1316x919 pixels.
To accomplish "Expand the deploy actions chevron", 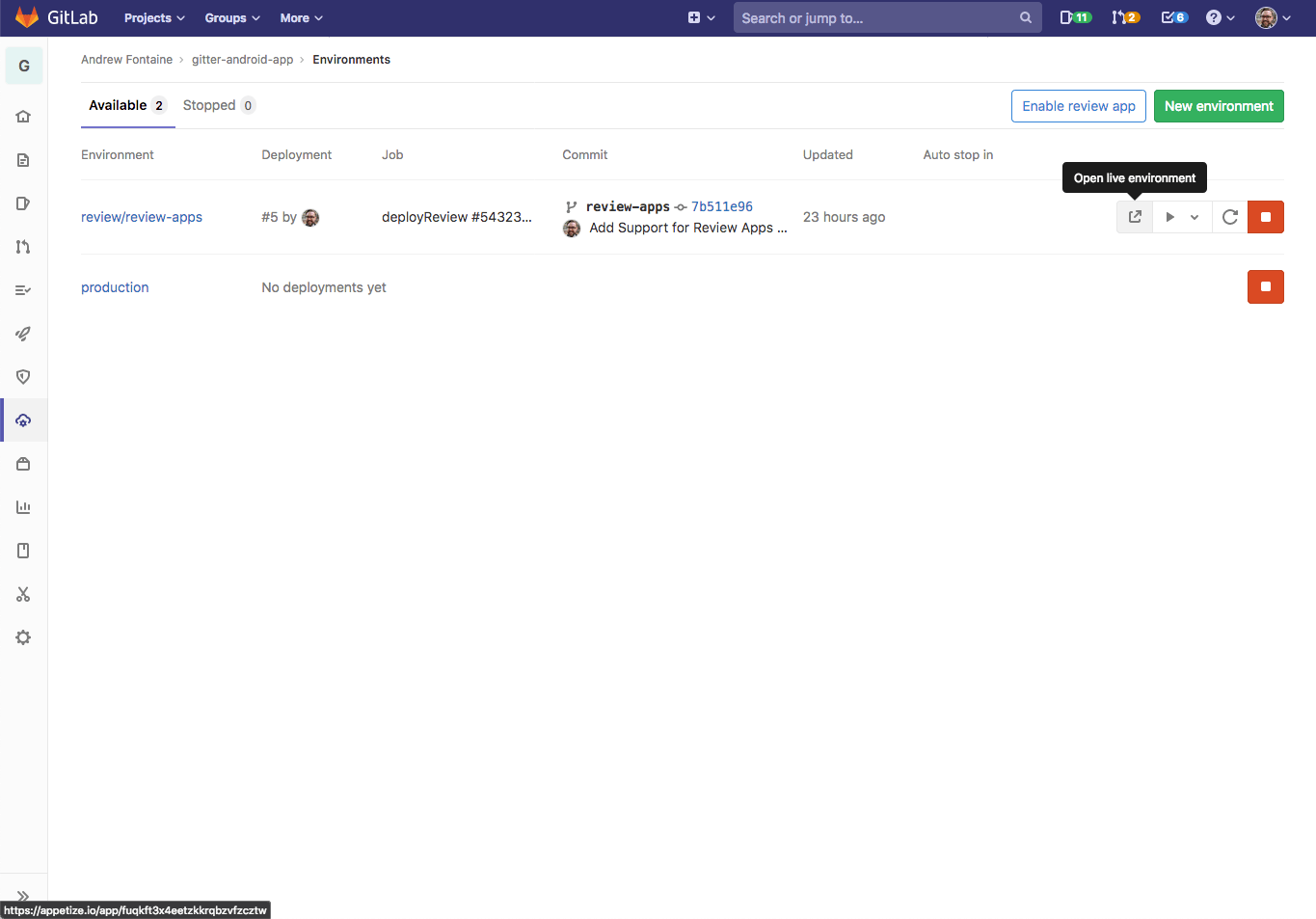I will [1195, 216].
